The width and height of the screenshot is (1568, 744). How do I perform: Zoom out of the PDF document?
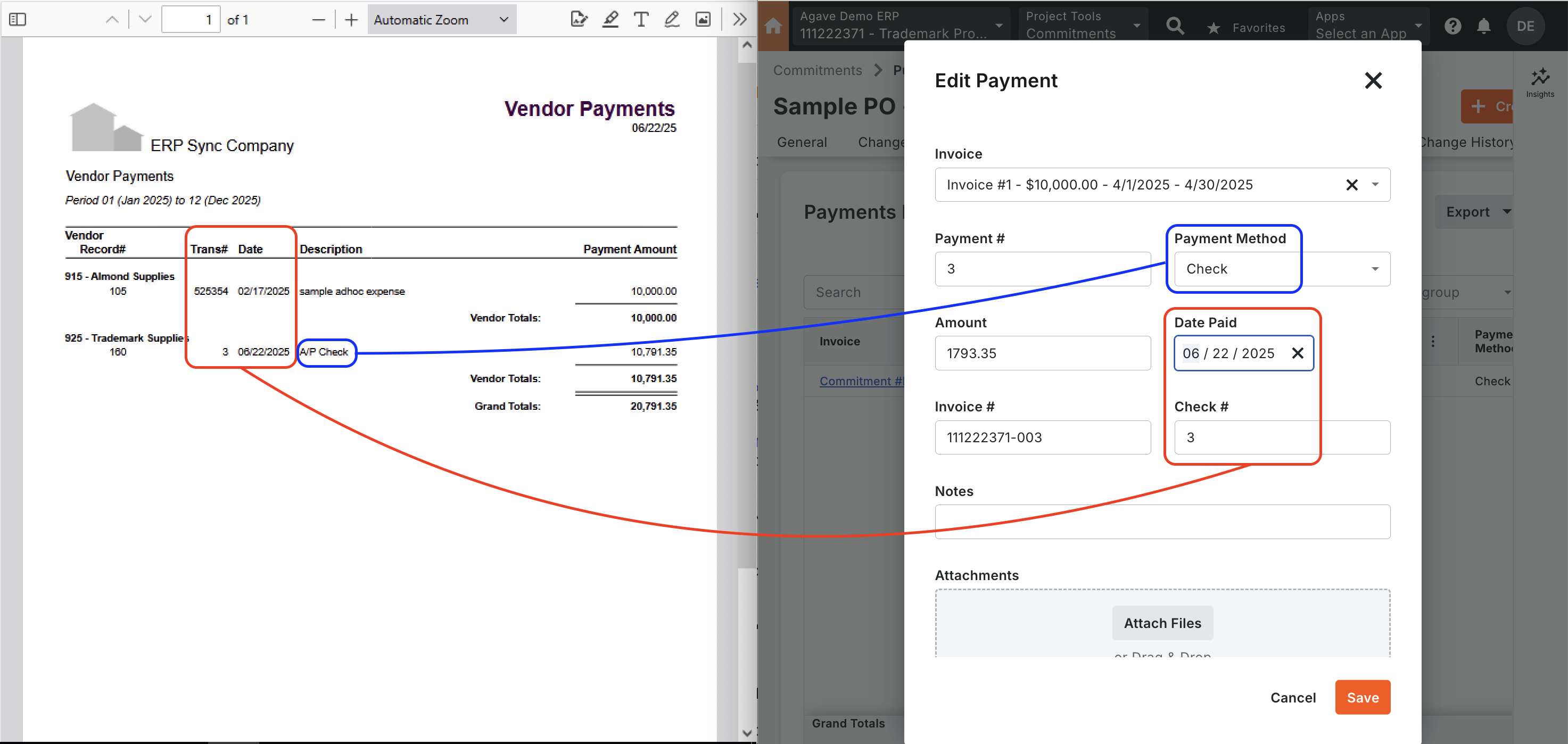point(318,20)
